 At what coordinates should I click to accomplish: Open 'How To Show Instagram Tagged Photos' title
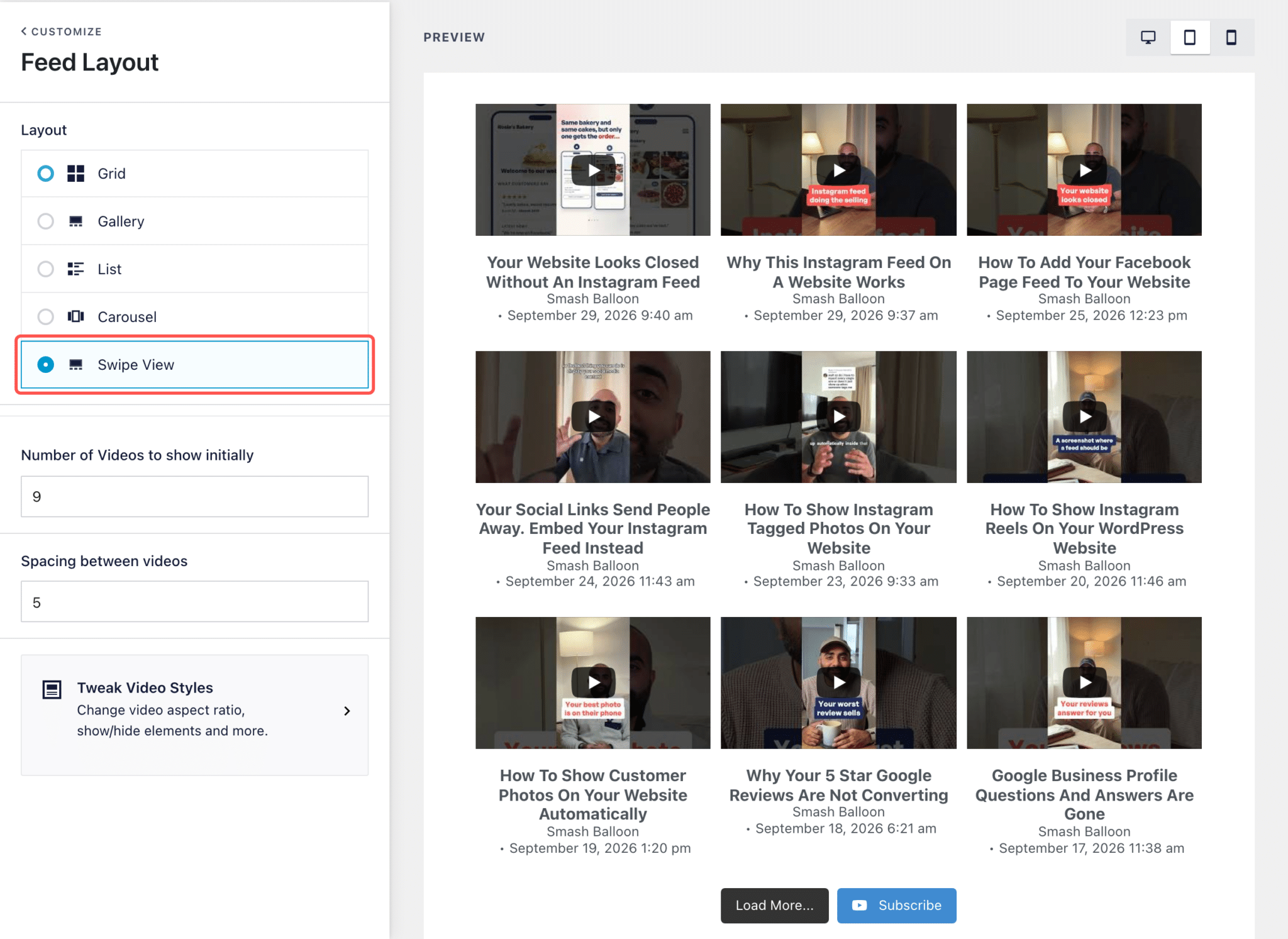pyautogui.click(x=838, y=528)
